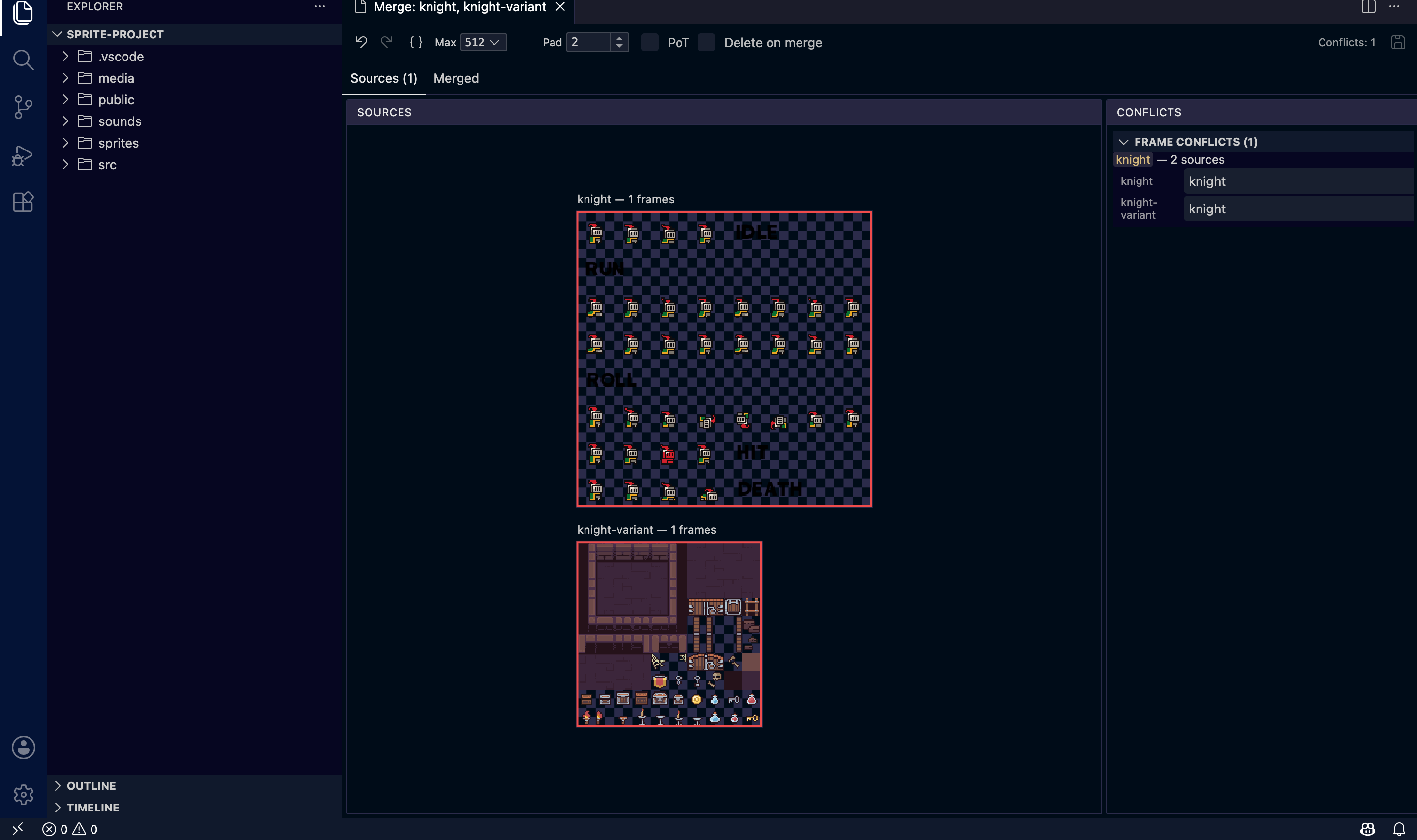Open the Accounts menu icon
Screen dimensions: 1417x840
tap(23, 748)
